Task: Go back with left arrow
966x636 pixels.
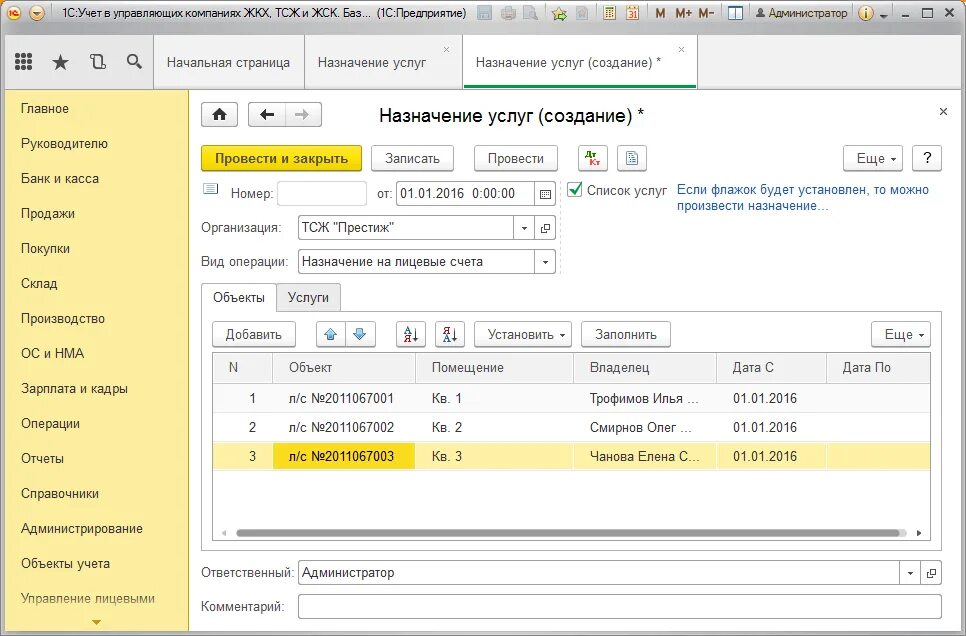Action: pyautogui.click(x=267, y=115)
